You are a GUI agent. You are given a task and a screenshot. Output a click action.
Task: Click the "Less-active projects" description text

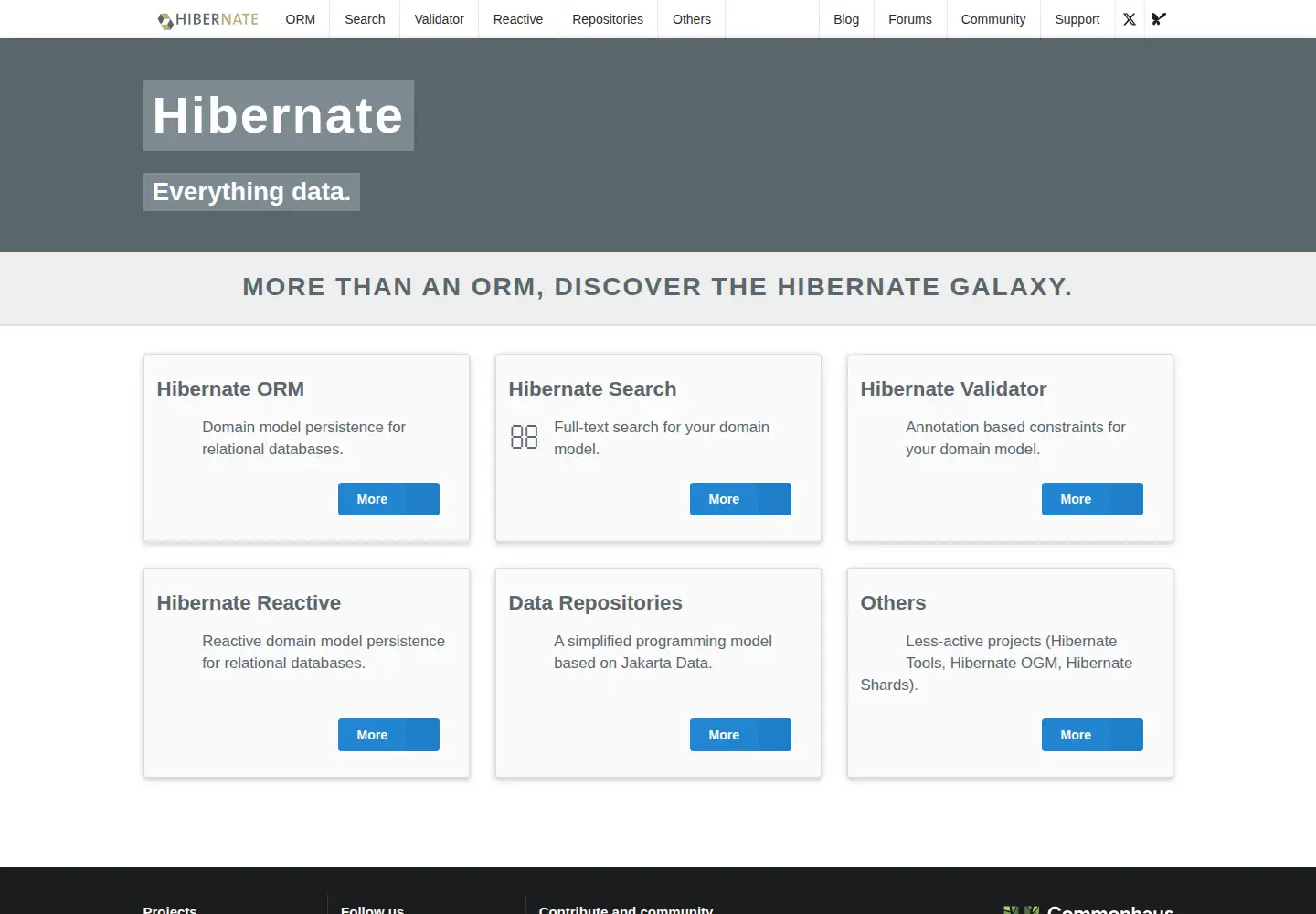996,663
